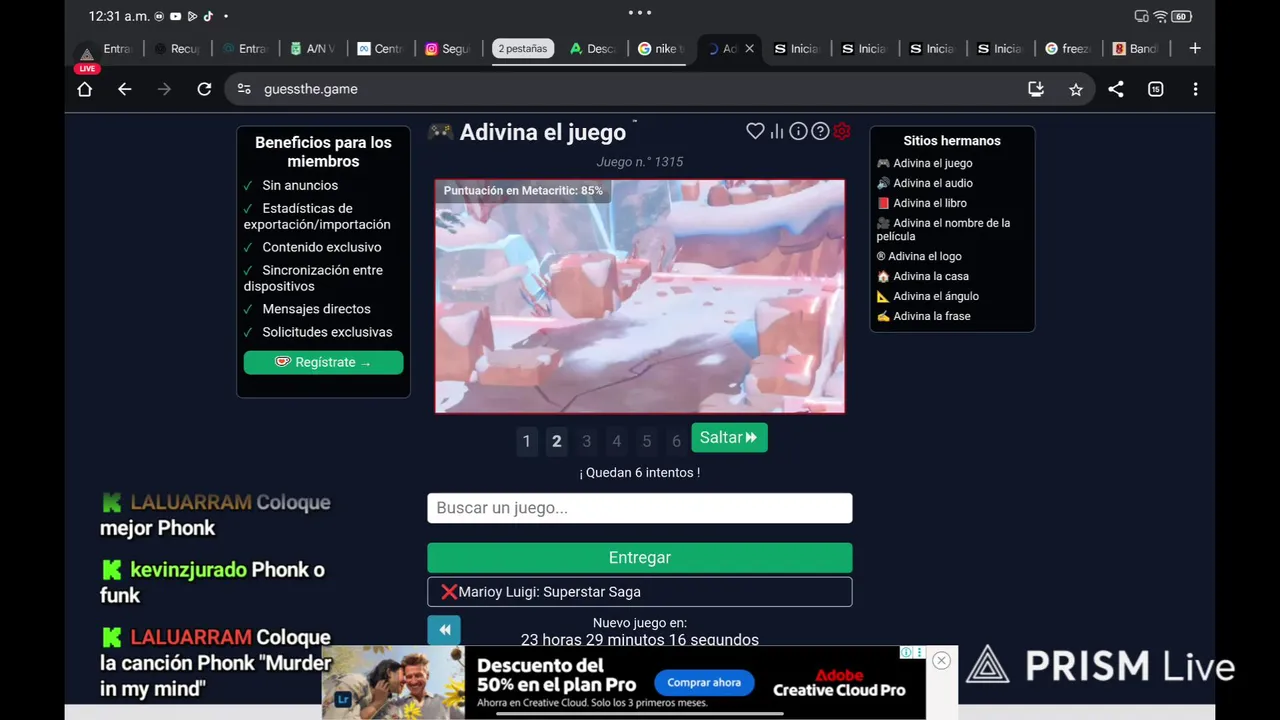Navigate back in the browser
The height and width of the screenshot is (720, 1280).
[124, 89]
